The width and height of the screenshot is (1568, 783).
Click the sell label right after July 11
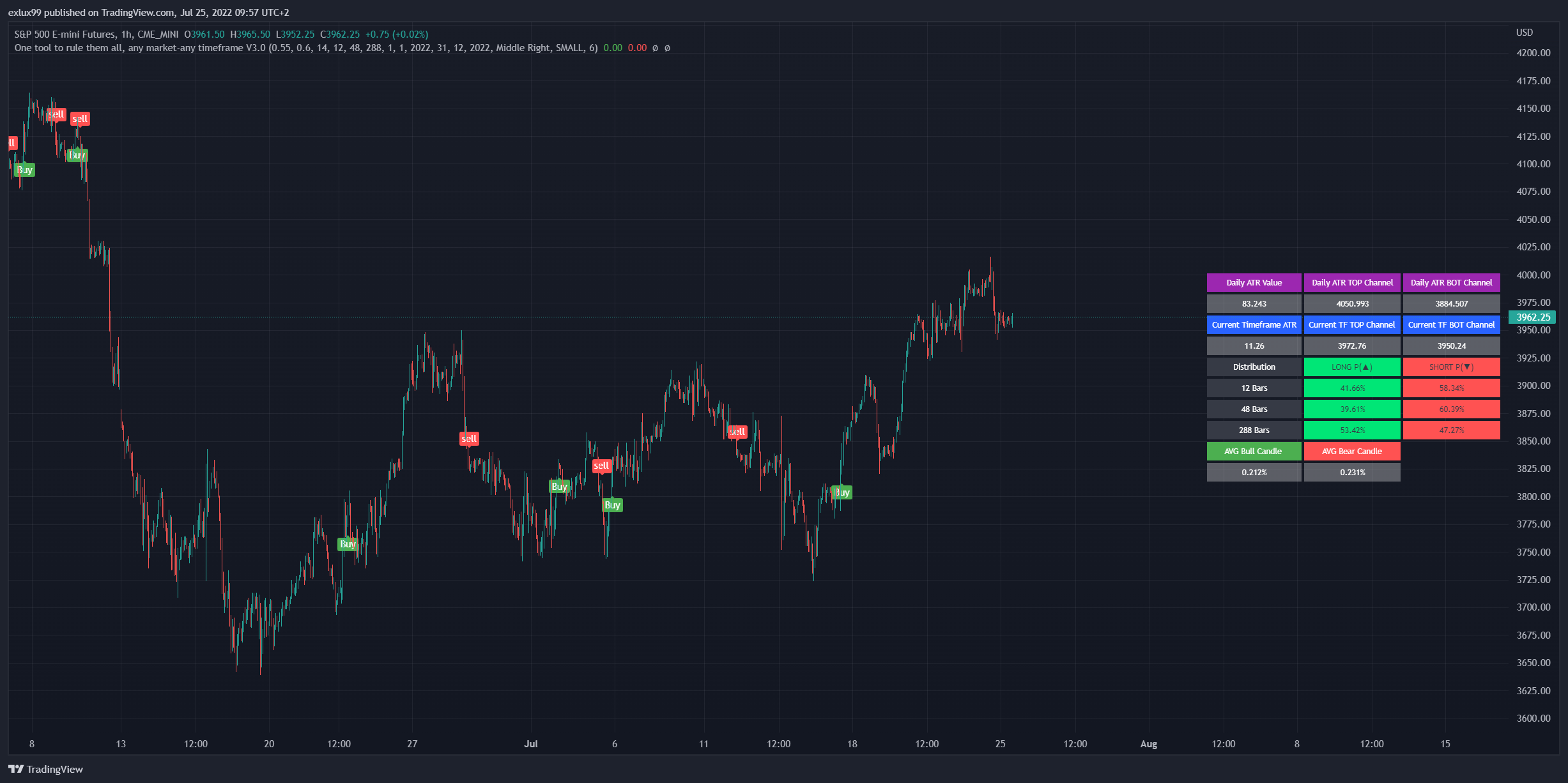pos(737,432)
